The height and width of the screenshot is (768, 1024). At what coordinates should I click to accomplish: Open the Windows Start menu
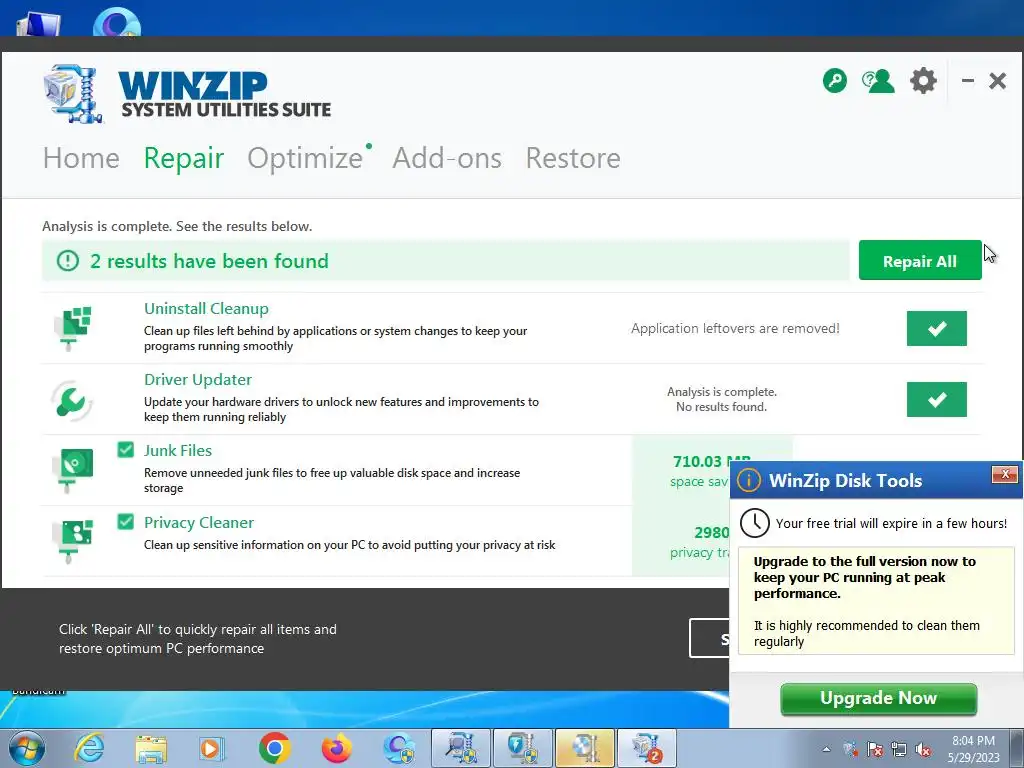[x=26, y=748]
